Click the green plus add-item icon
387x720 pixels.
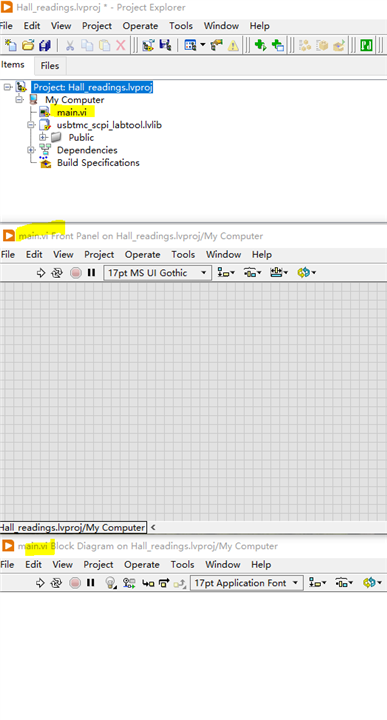260,45
